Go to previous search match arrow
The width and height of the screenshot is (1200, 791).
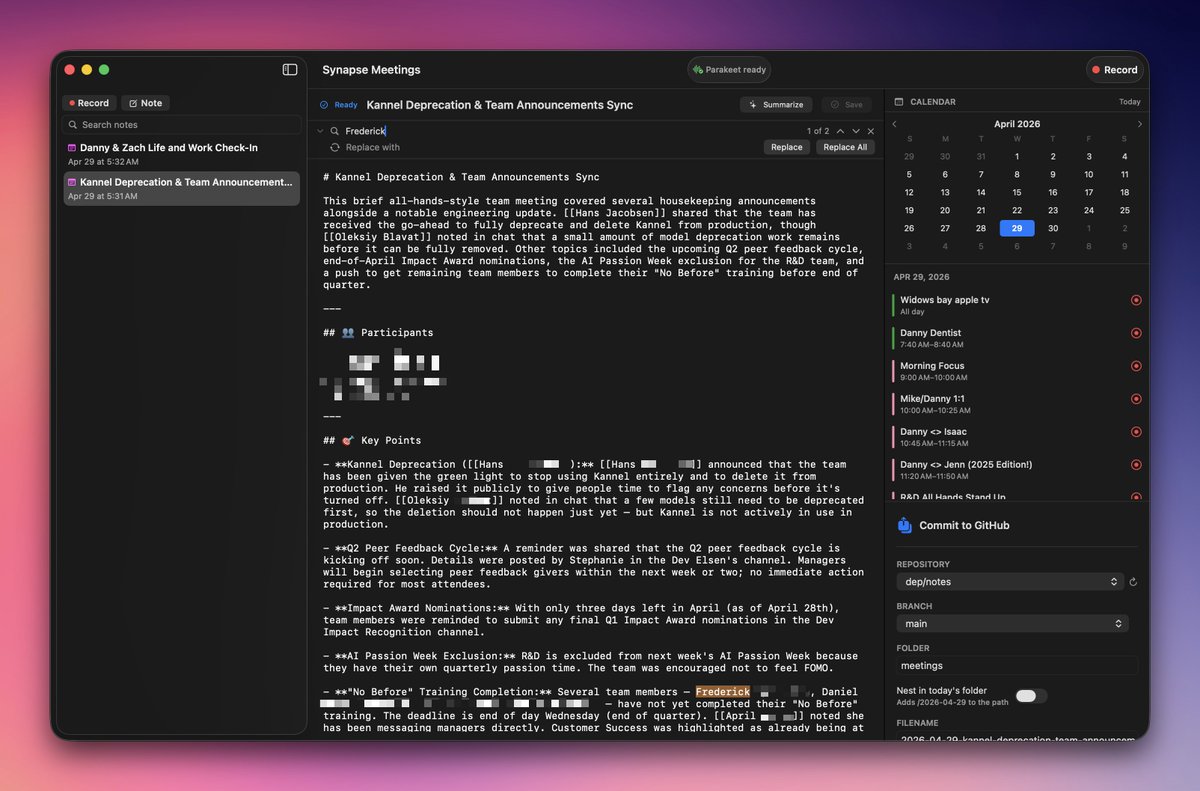[840, 131]
